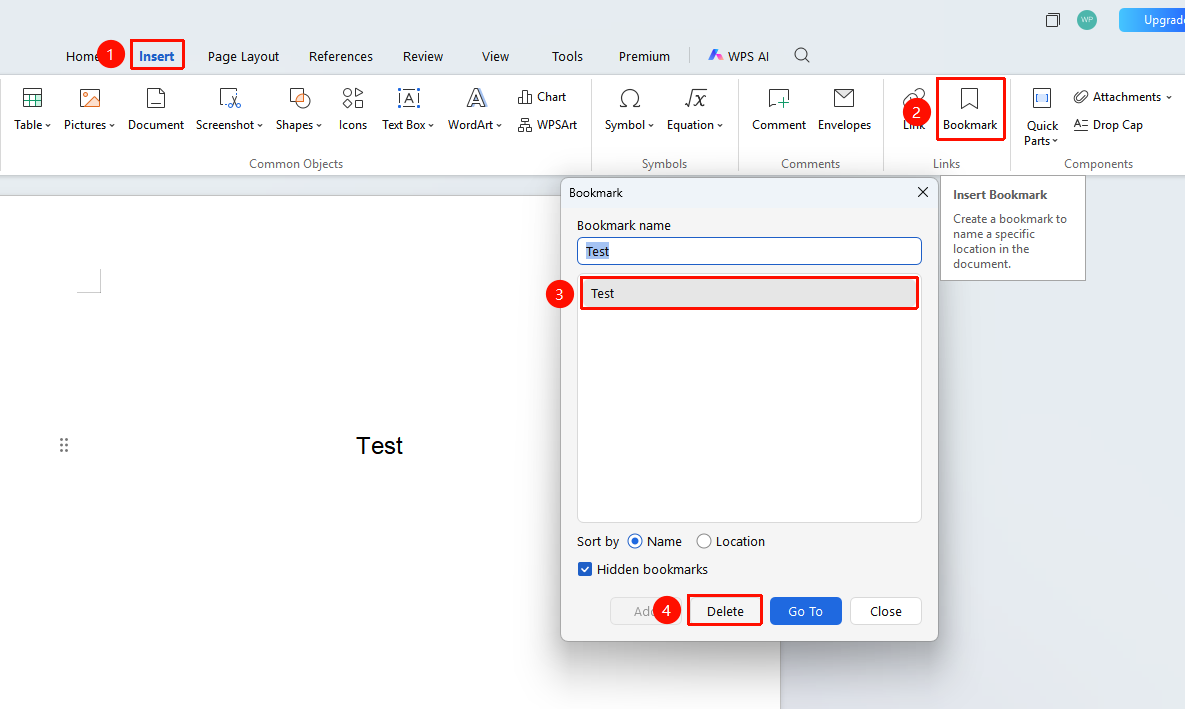Viewport: 1185px width, 709px height.
Task: Insert a WPSArt graphic
Action: pyautogui.click(x=547, y=125)
